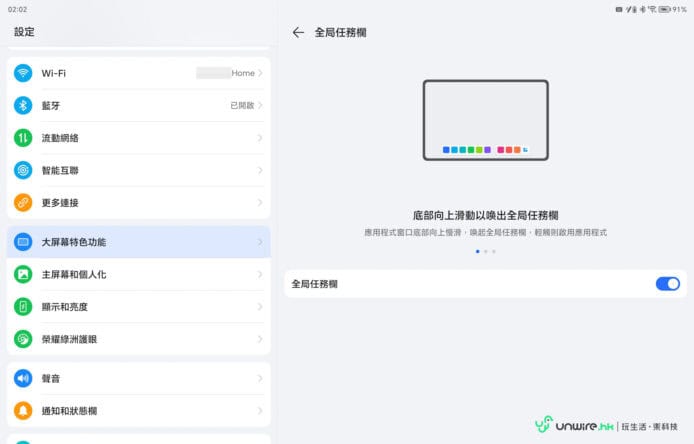Tap the Home Wi-Fi network name

point(243,73)
